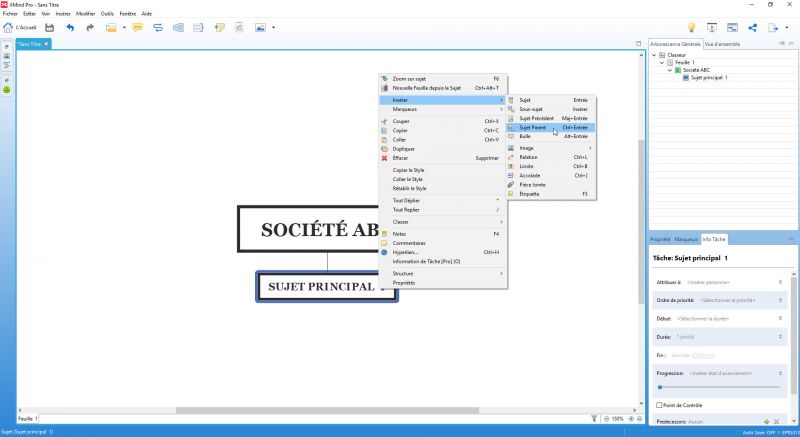The width and height of the screenshot is (800, 437).
Task: Select Couper in the context menu
Action: [443, 121]
